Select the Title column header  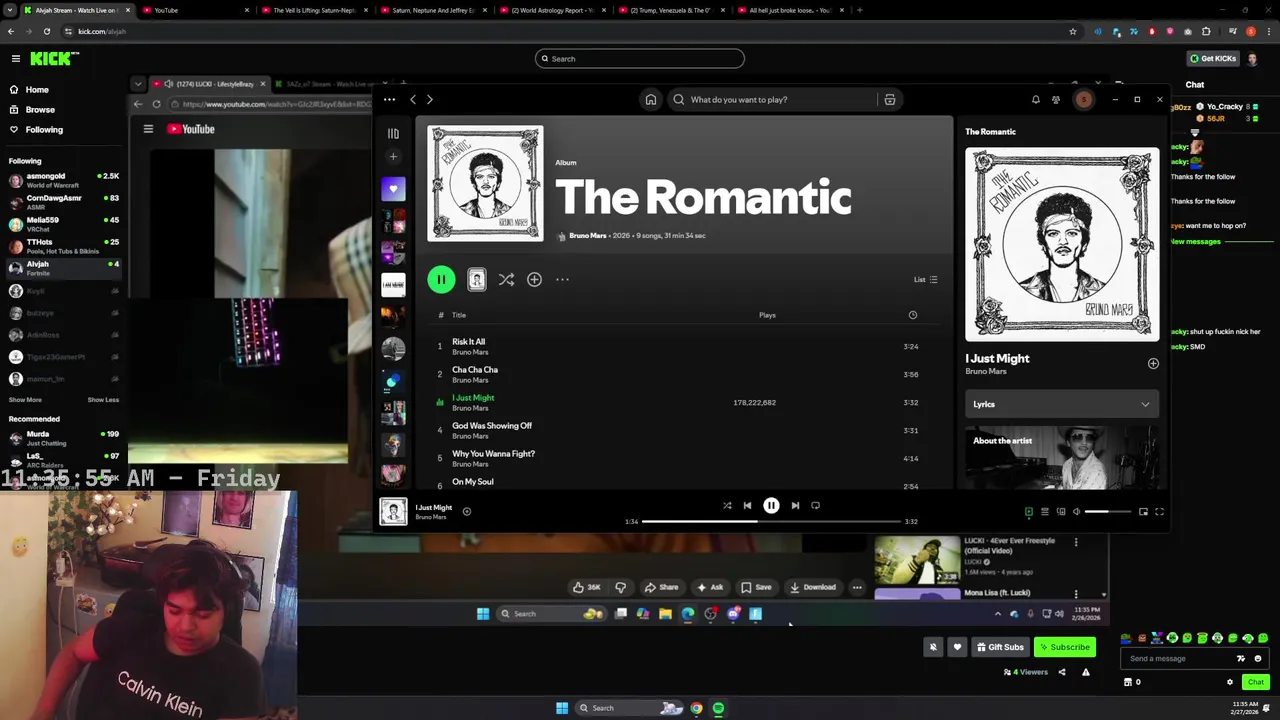(459, 315)
